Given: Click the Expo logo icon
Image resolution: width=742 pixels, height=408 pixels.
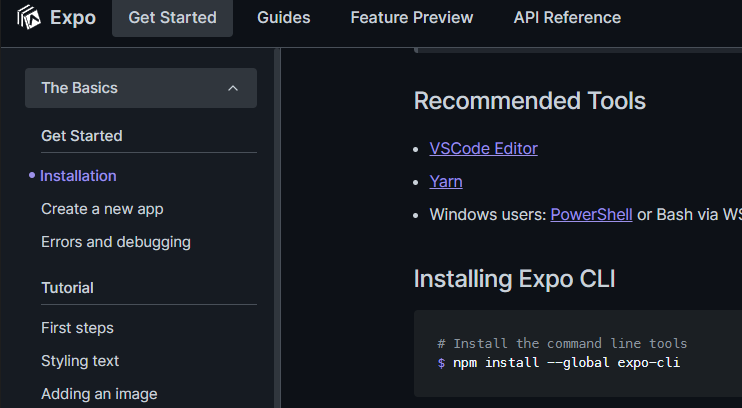Looking at the screenshot, I should 28,18.
